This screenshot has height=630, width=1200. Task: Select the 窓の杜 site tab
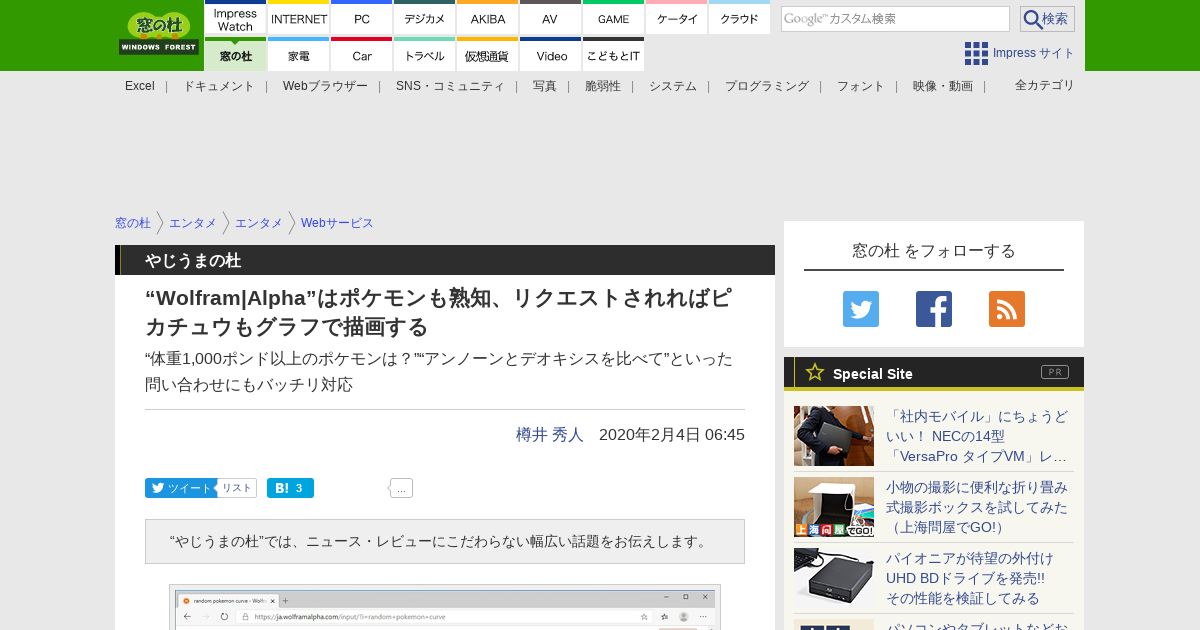coord(235,55)
